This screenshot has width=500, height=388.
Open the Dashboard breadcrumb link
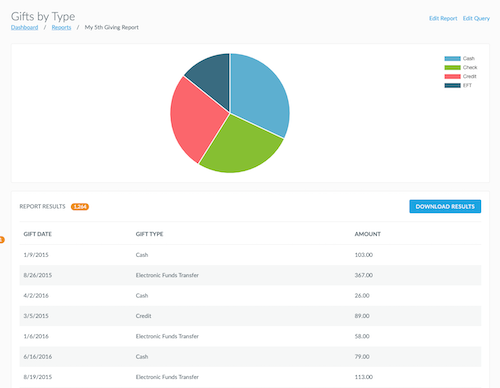(x=24, y=27)
